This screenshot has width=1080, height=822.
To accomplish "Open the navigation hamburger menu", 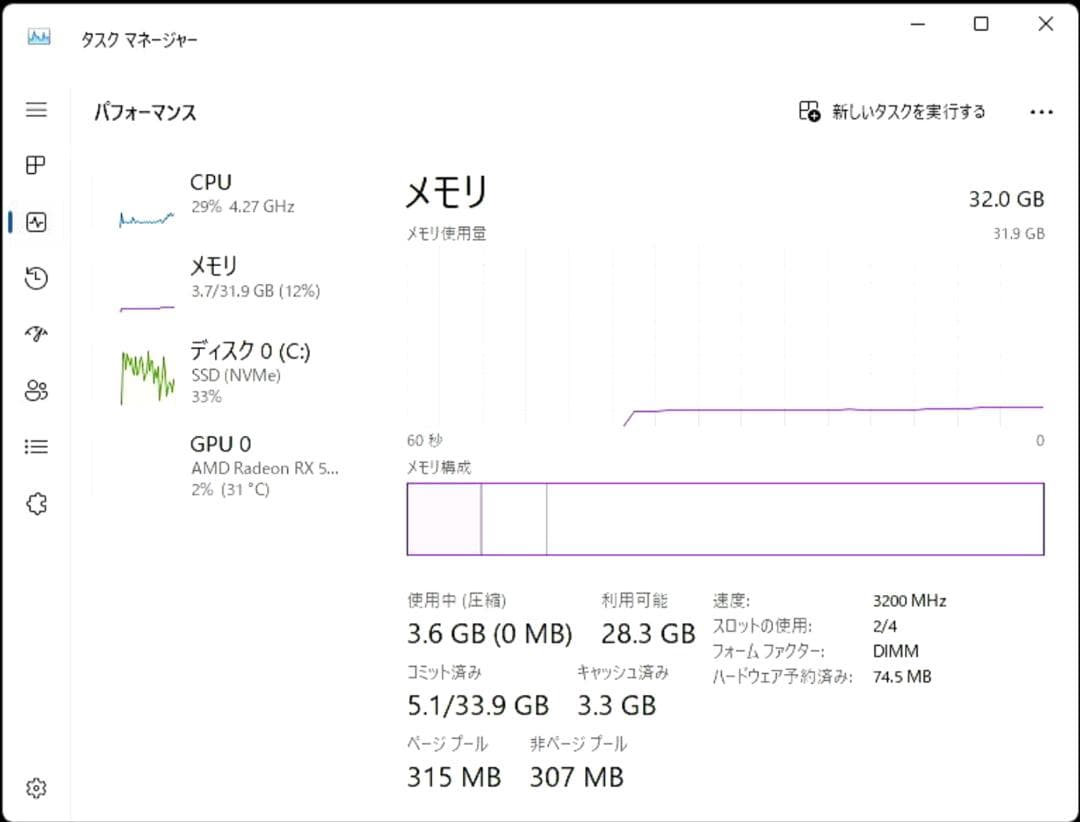I will coord(36,110).
